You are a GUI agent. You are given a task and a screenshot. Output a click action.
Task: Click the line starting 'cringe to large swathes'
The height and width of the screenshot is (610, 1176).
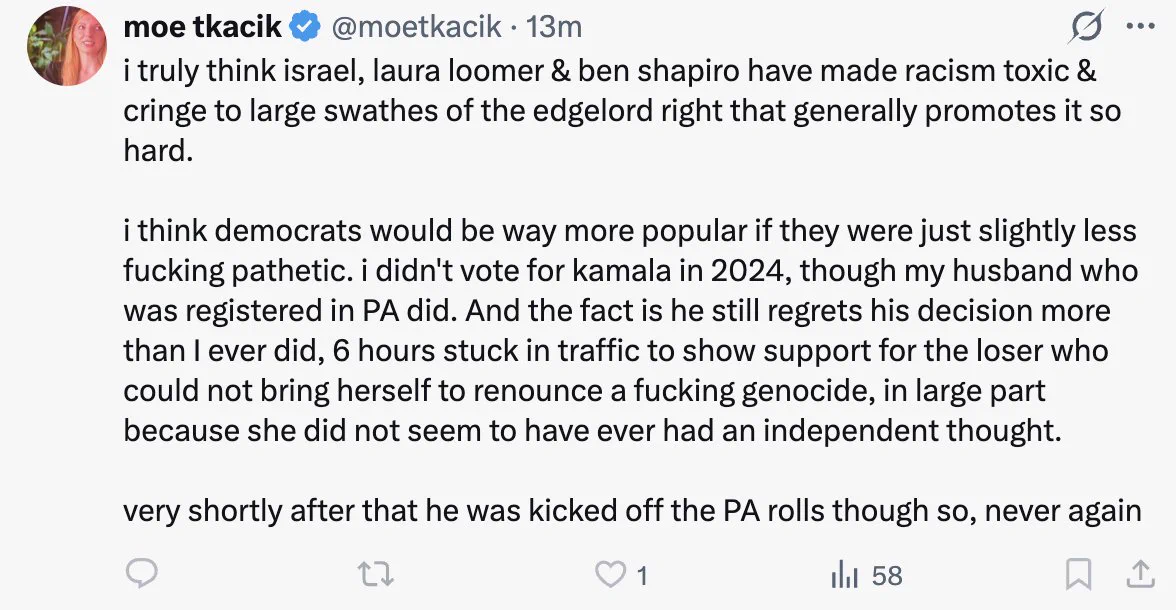(622, 111)
